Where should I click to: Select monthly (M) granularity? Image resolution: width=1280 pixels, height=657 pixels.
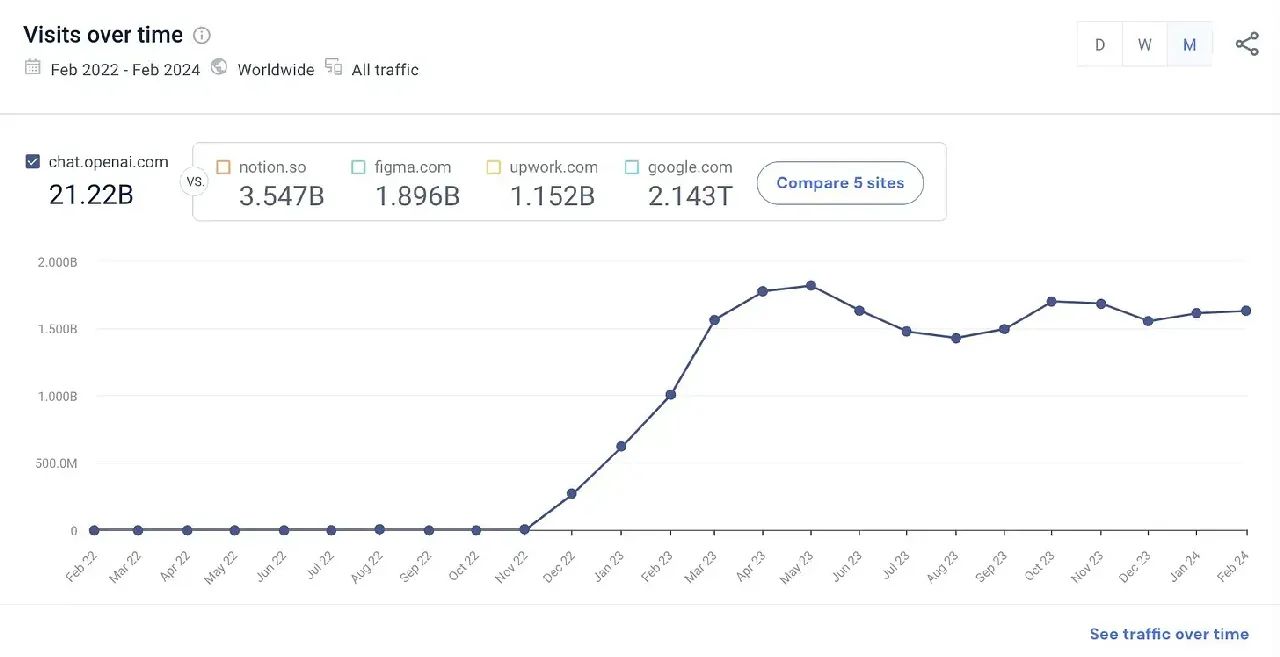1190,45
